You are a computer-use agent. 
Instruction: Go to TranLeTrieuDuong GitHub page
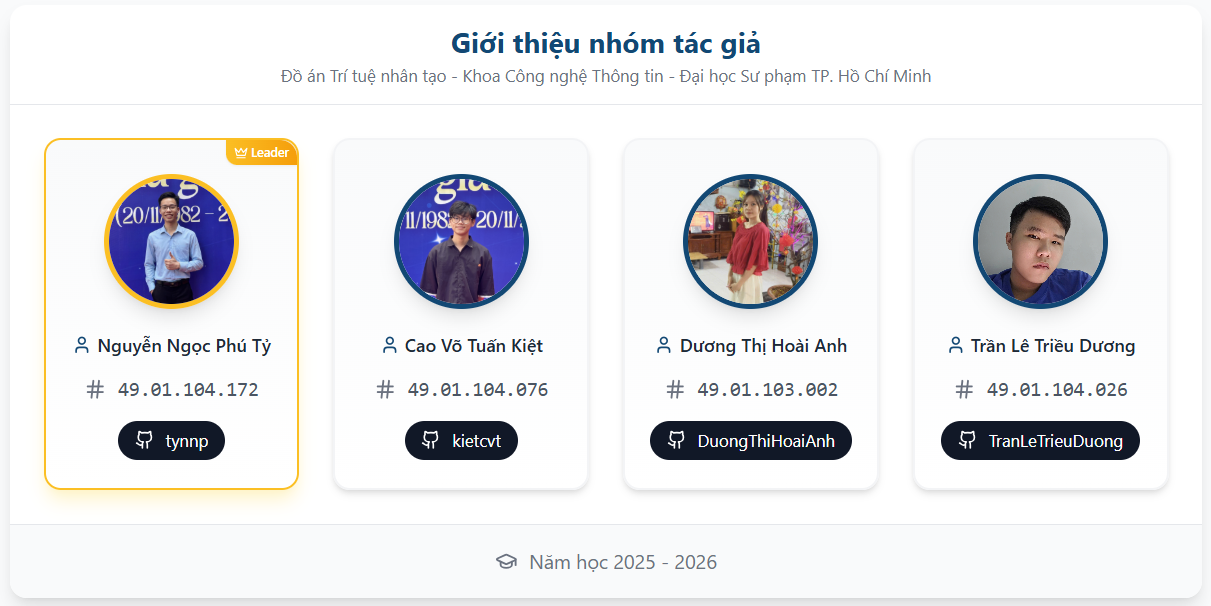point(1040,441)
